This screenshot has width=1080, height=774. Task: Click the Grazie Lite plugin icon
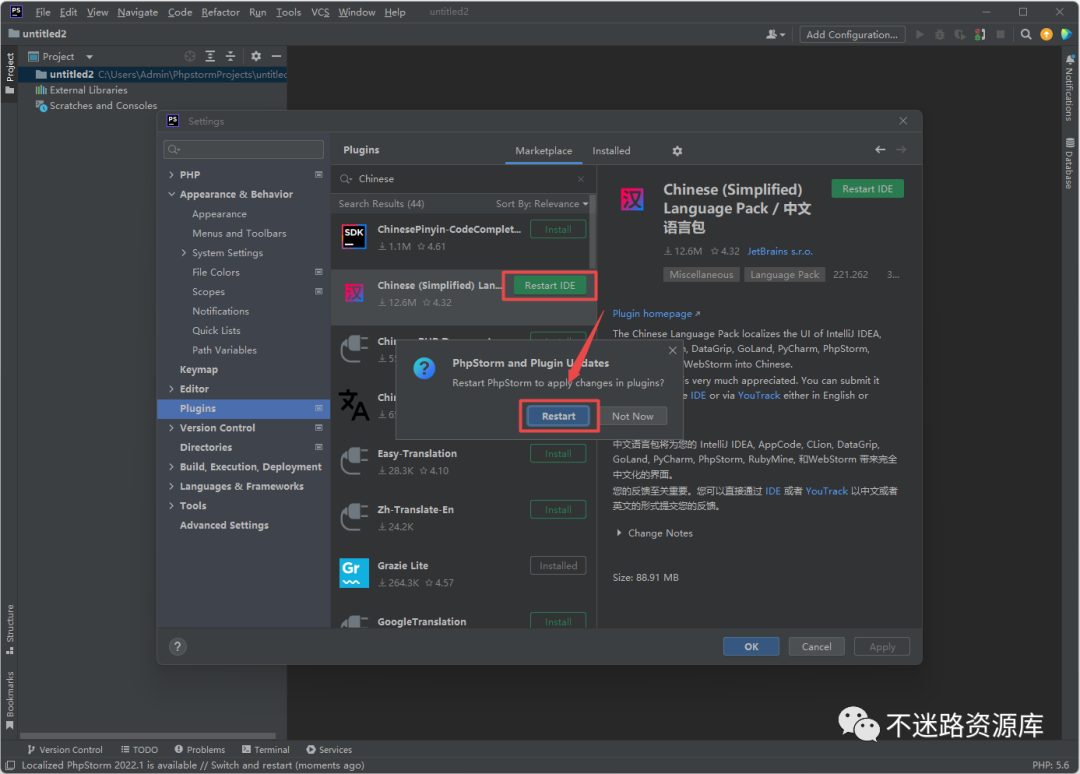(354, 573)
